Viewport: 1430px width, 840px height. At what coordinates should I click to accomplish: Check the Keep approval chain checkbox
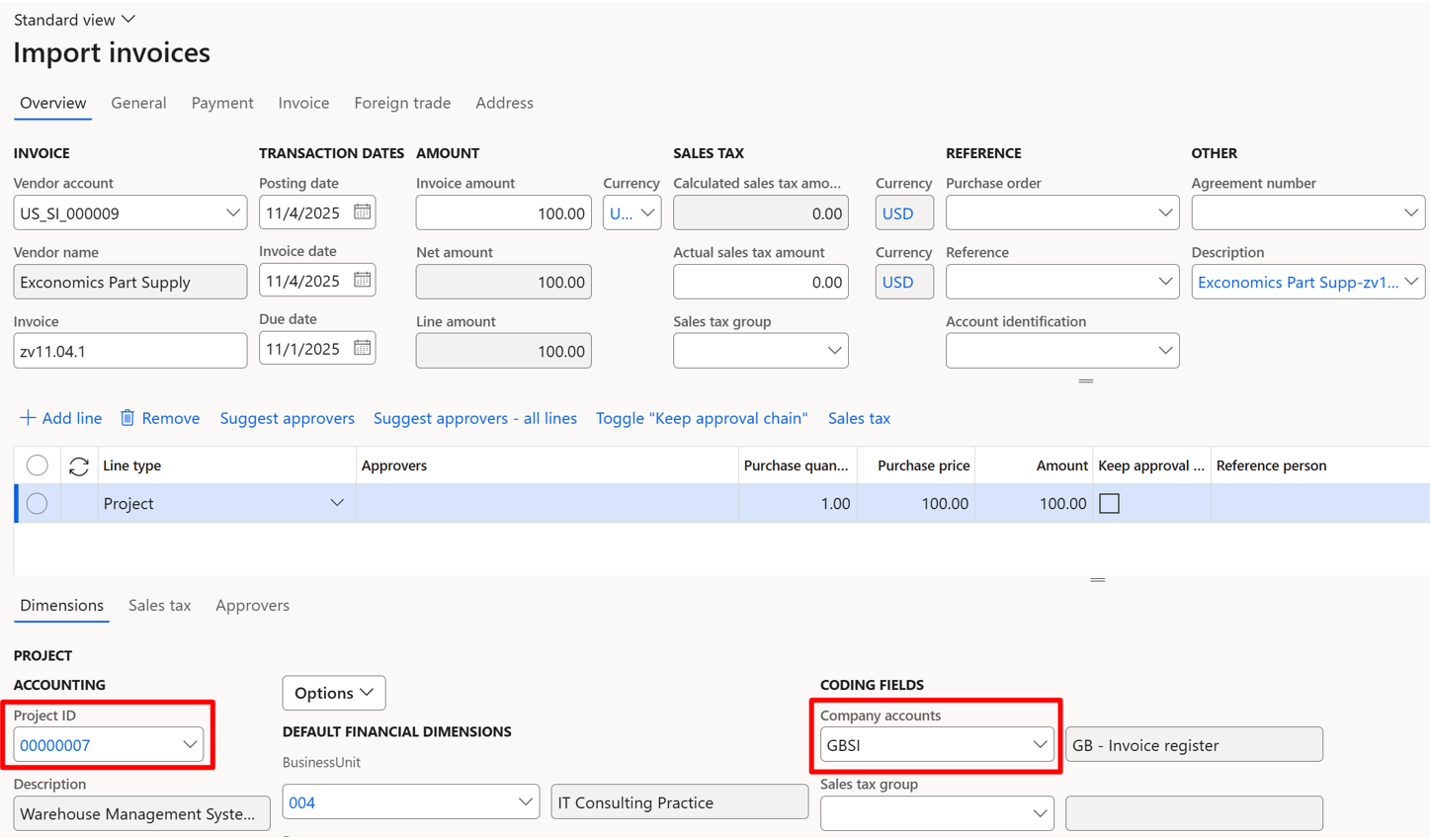point(1109,504)
